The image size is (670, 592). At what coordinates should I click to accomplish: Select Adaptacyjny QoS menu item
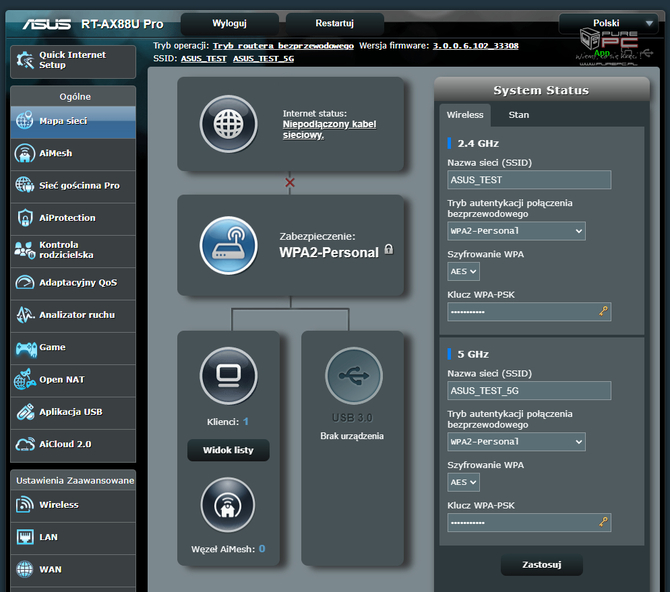73,283
